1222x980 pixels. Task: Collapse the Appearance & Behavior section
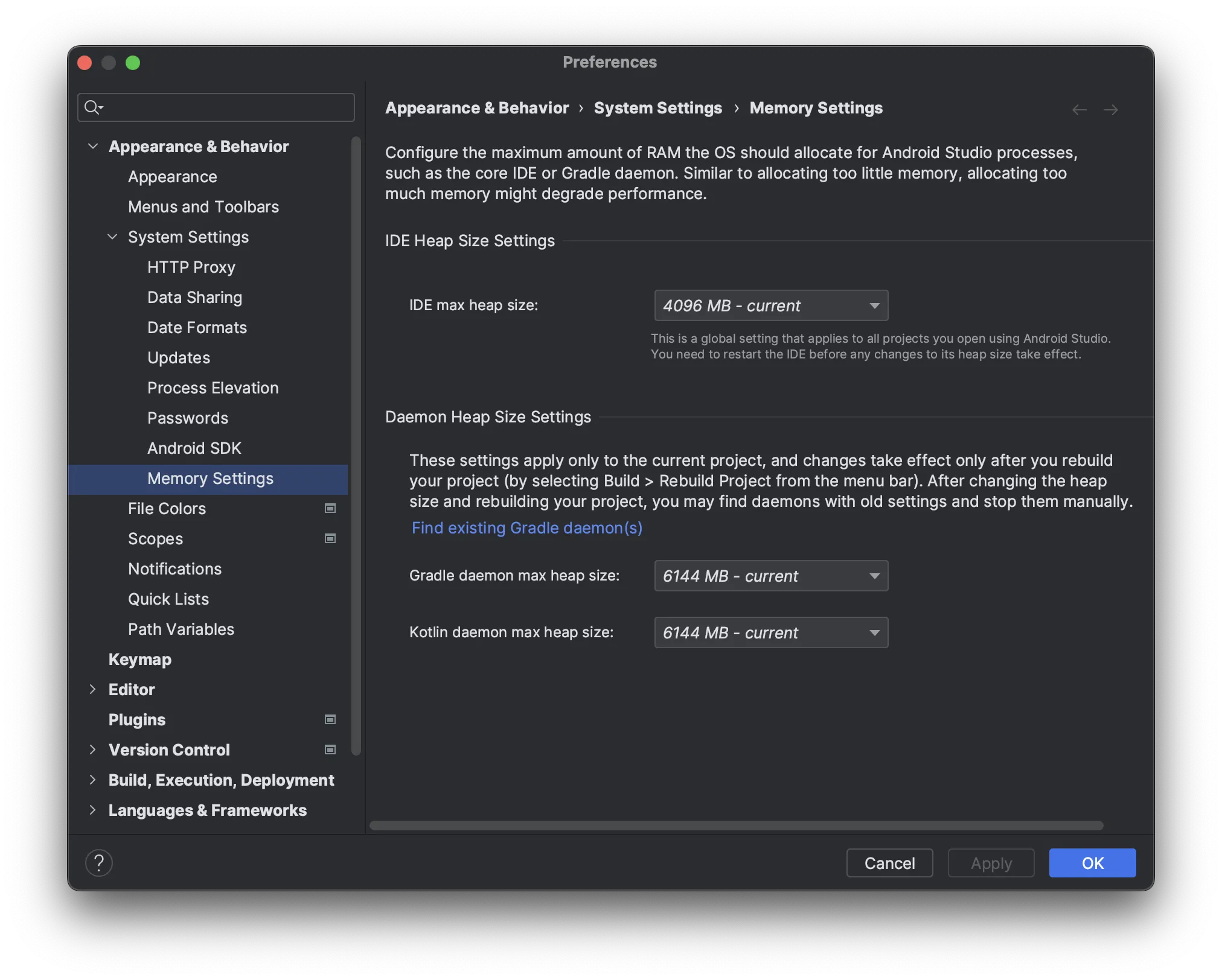93,146
